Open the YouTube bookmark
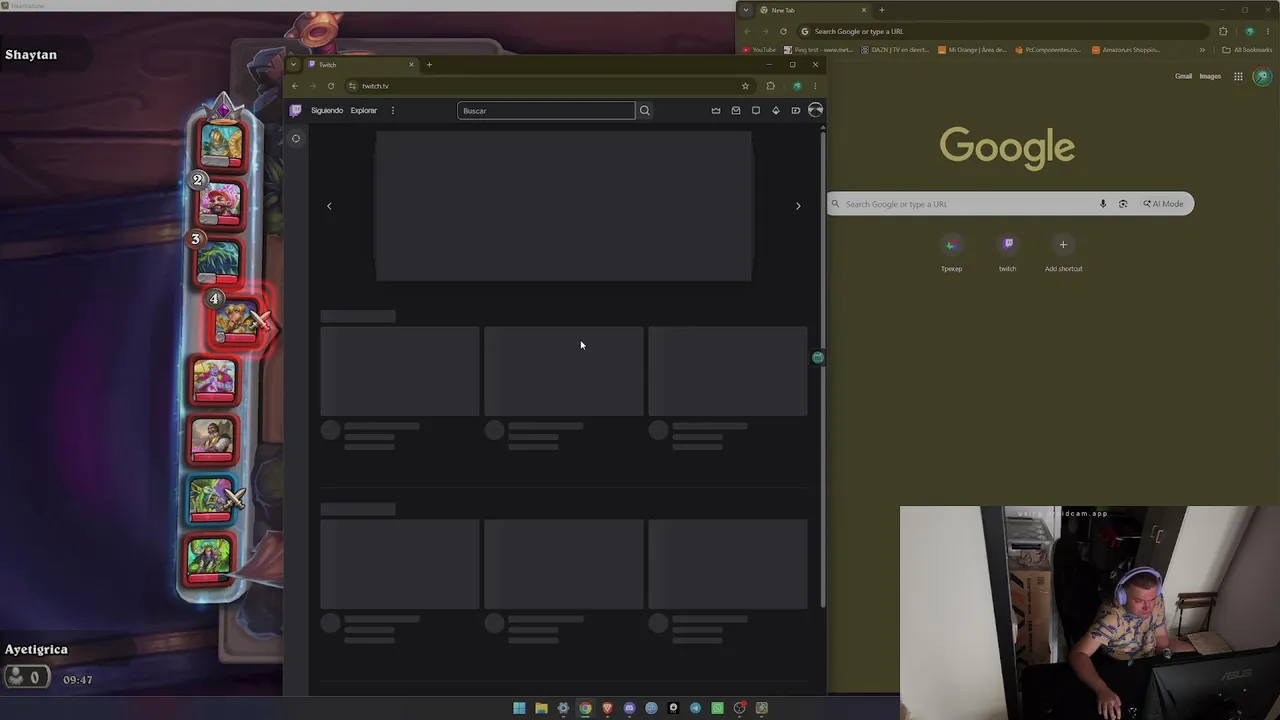The width and height of the screenshot is (1280, 720). (760, 50)
